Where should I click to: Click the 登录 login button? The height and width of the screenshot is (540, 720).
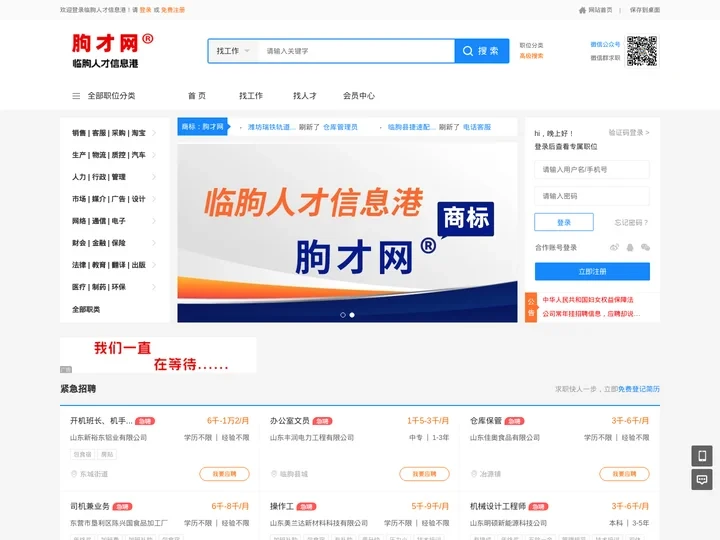point(564,222)
